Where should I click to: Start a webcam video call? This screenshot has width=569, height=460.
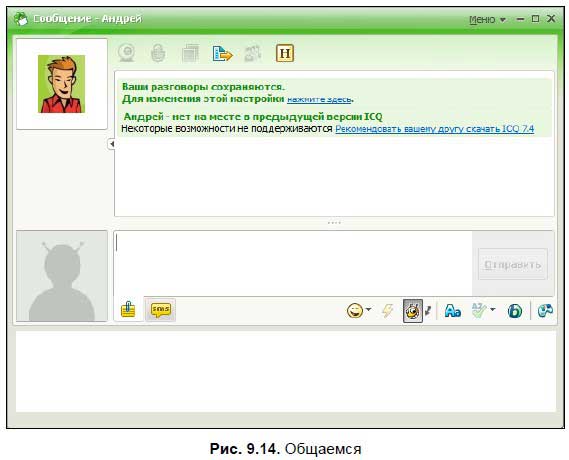(x=126, y=53)
